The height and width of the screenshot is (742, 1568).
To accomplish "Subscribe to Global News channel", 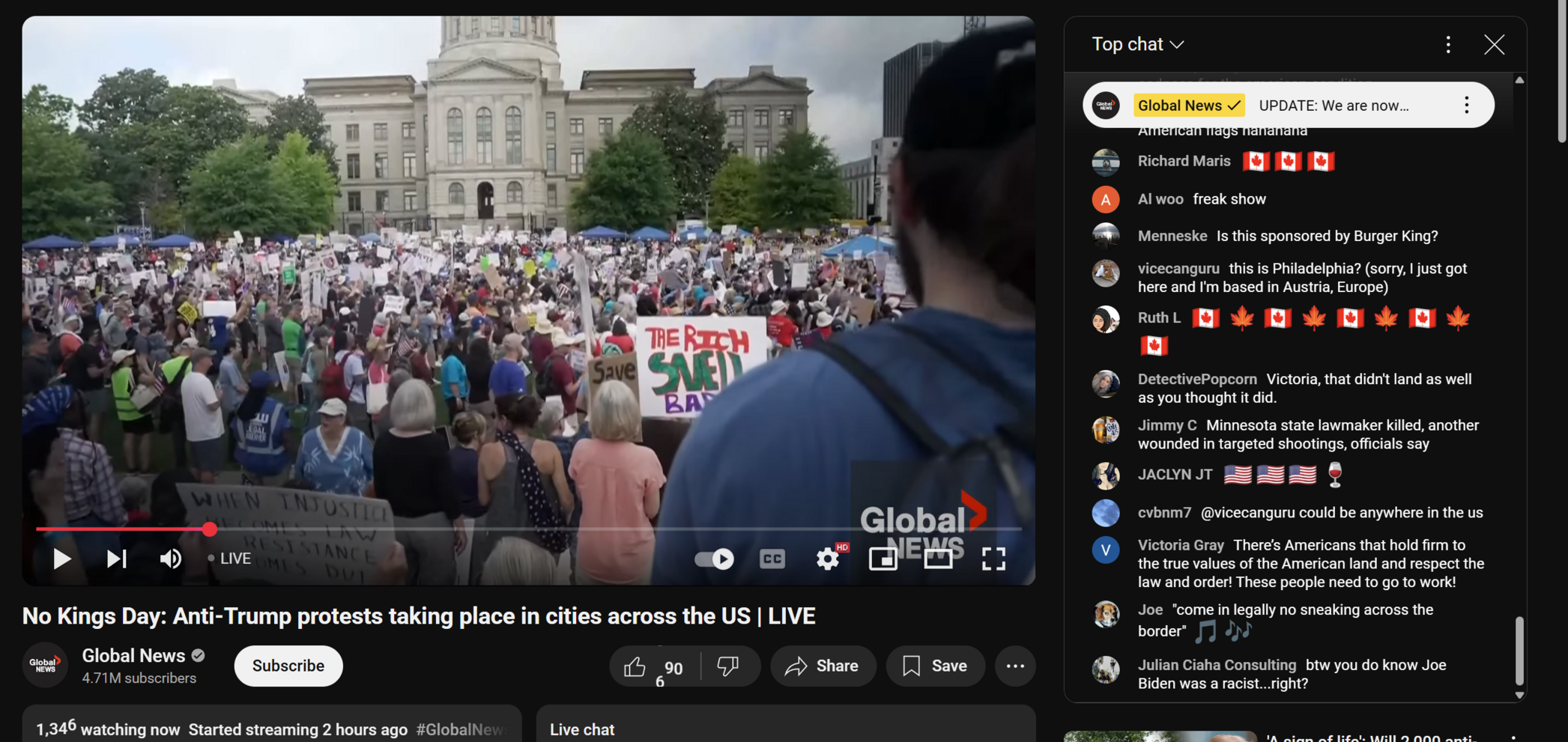I will [x=288, y=666].
